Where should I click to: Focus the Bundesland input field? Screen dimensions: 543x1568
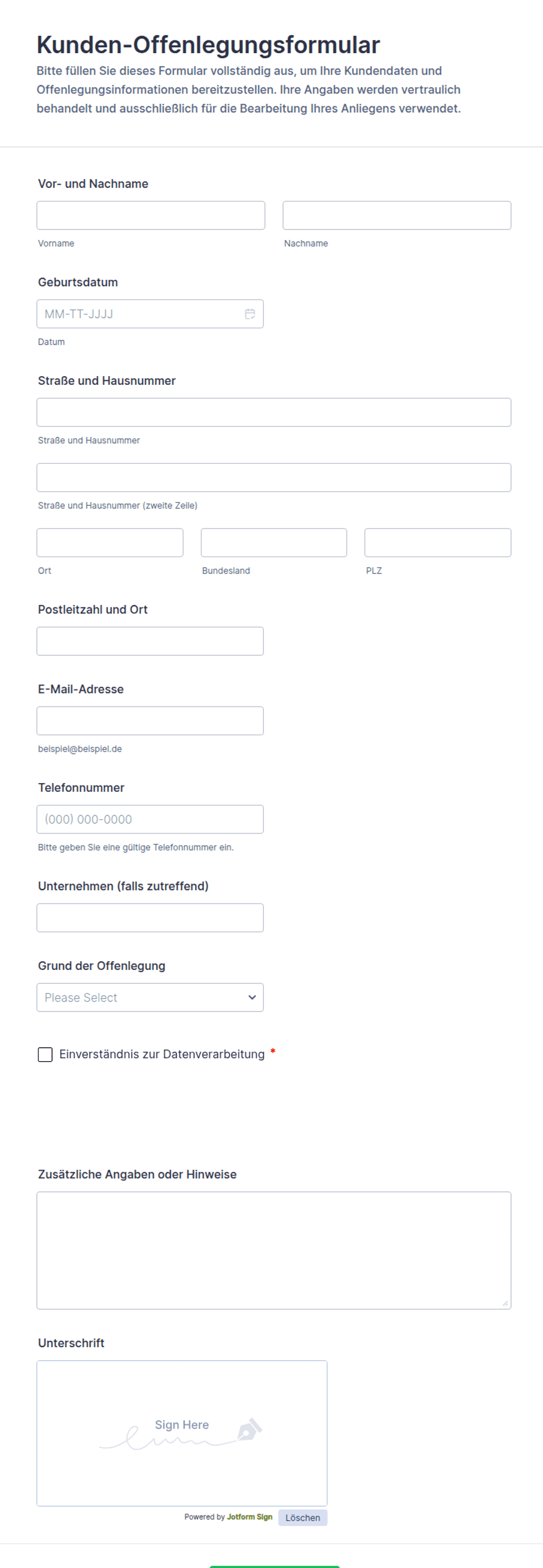click(x=273, y=543)
